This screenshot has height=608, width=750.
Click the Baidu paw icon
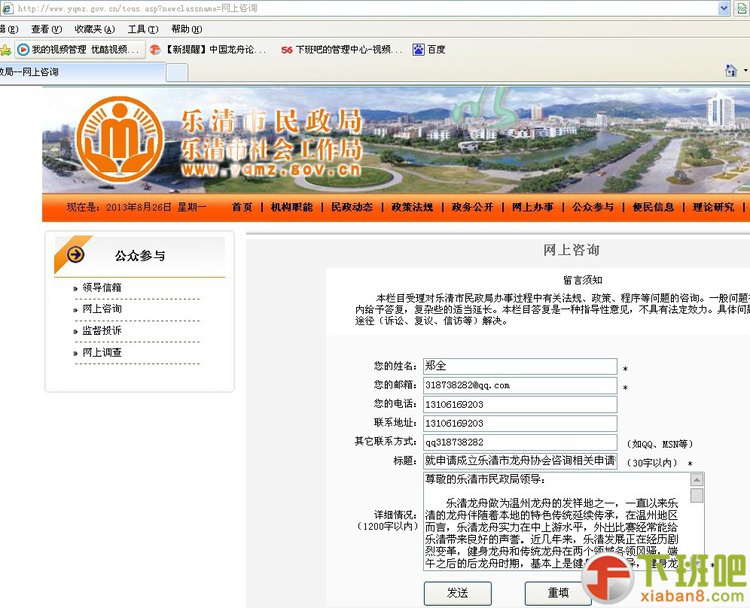click(x=419, y=50)
